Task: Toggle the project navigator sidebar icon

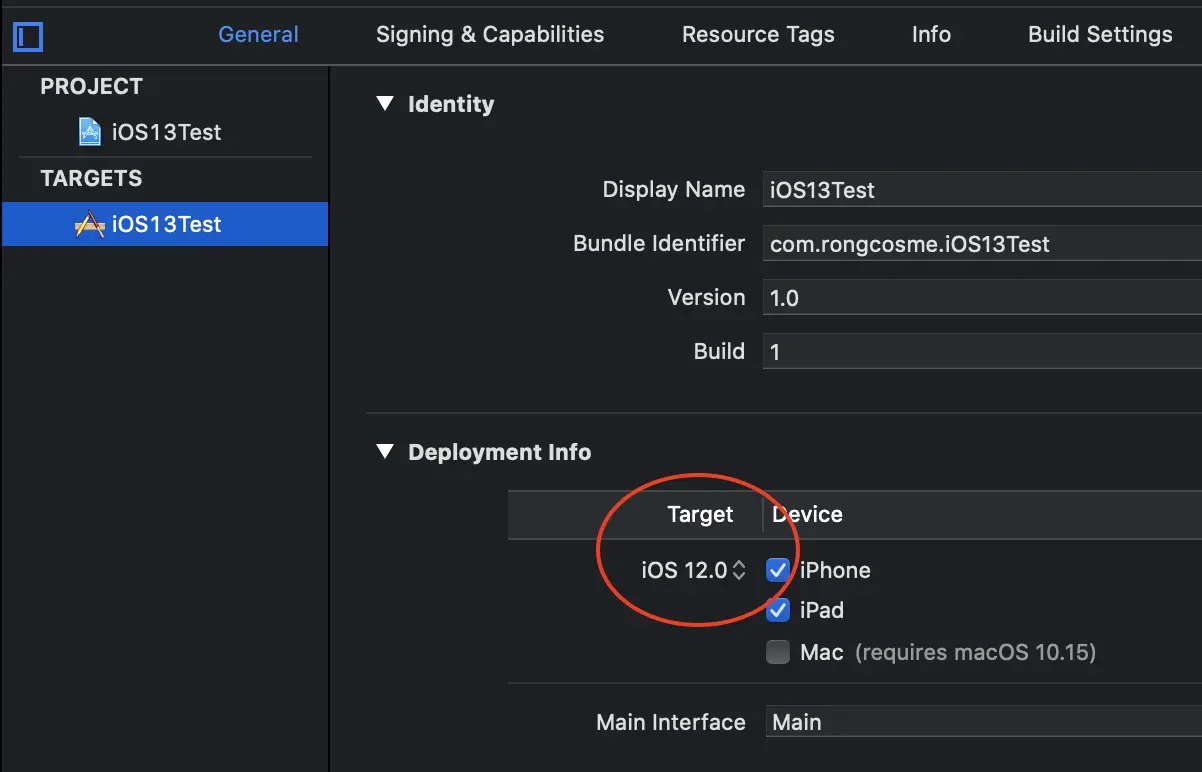Action: (x=27, y=37)
